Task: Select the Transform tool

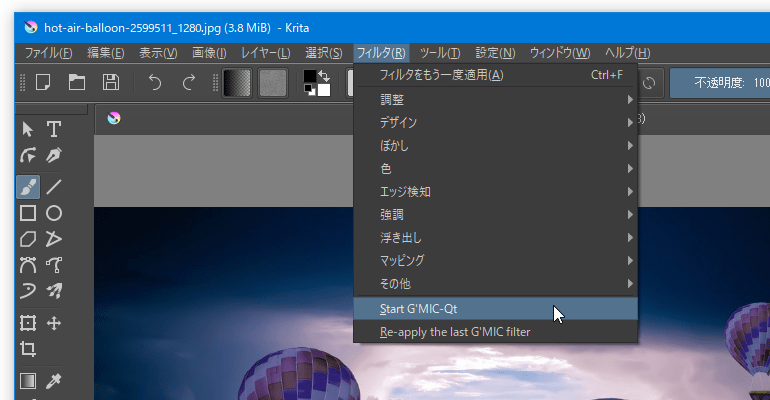Action: pyautogui.click(x=28, y=323)
